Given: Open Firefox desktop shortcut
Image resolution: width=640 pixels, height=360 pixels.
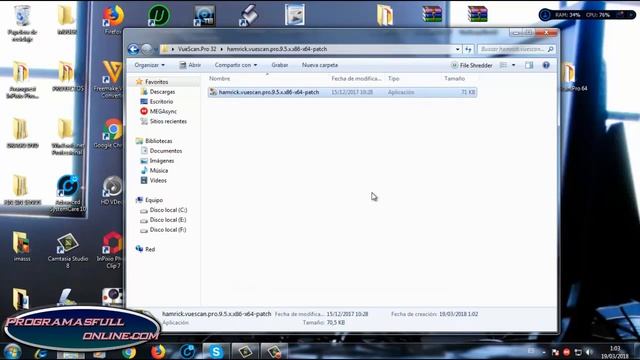Looking at the screenshot, I should click(113, 19).
